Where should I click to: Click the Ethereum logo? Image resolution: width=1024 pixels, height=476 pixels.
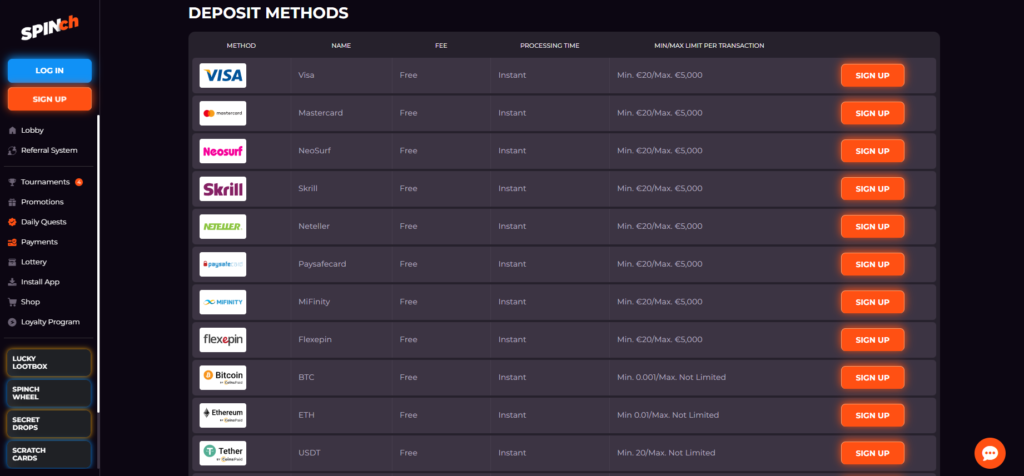click(223, 415)
